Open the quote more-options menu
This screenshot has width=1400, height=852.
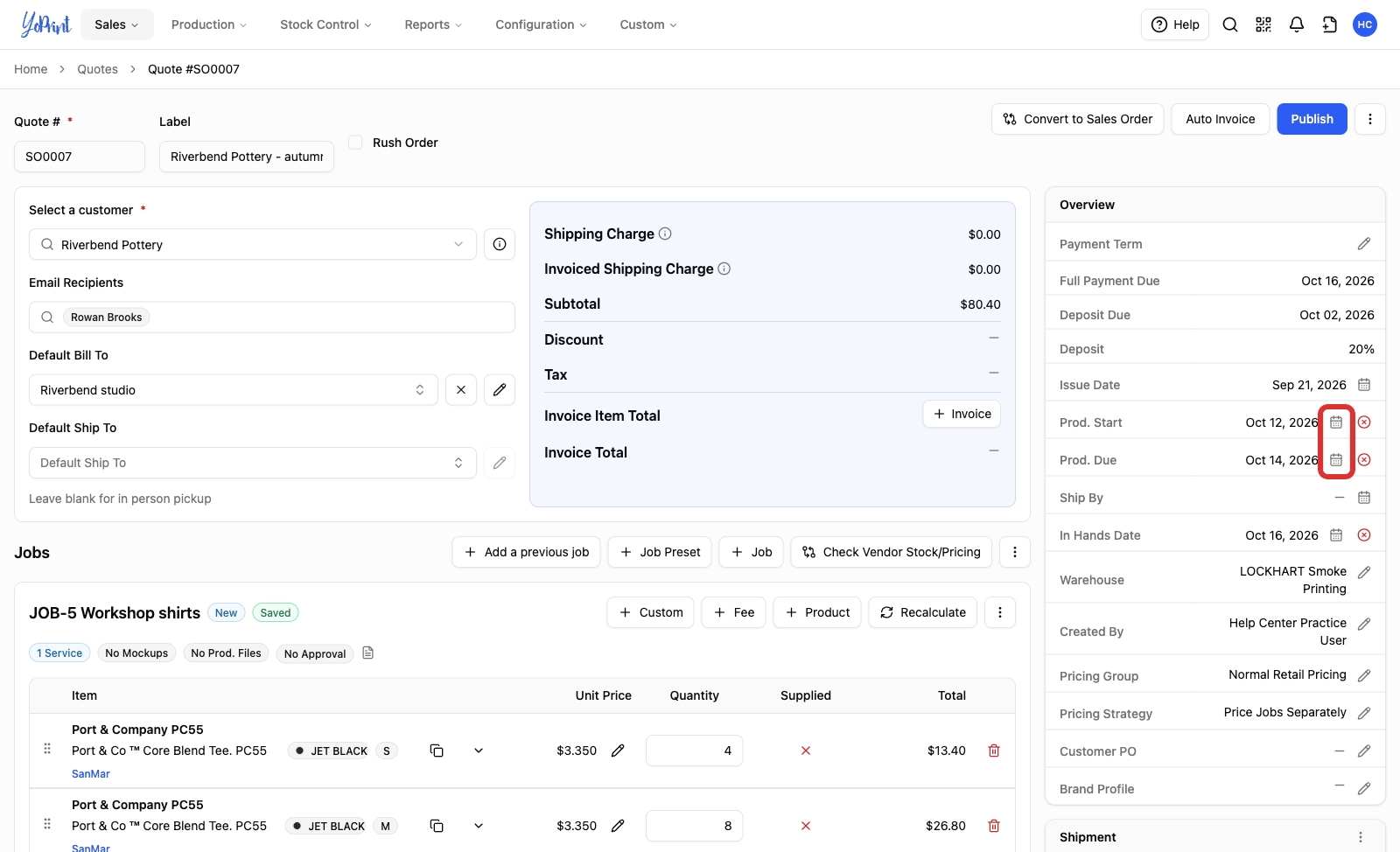[1370, 119]
